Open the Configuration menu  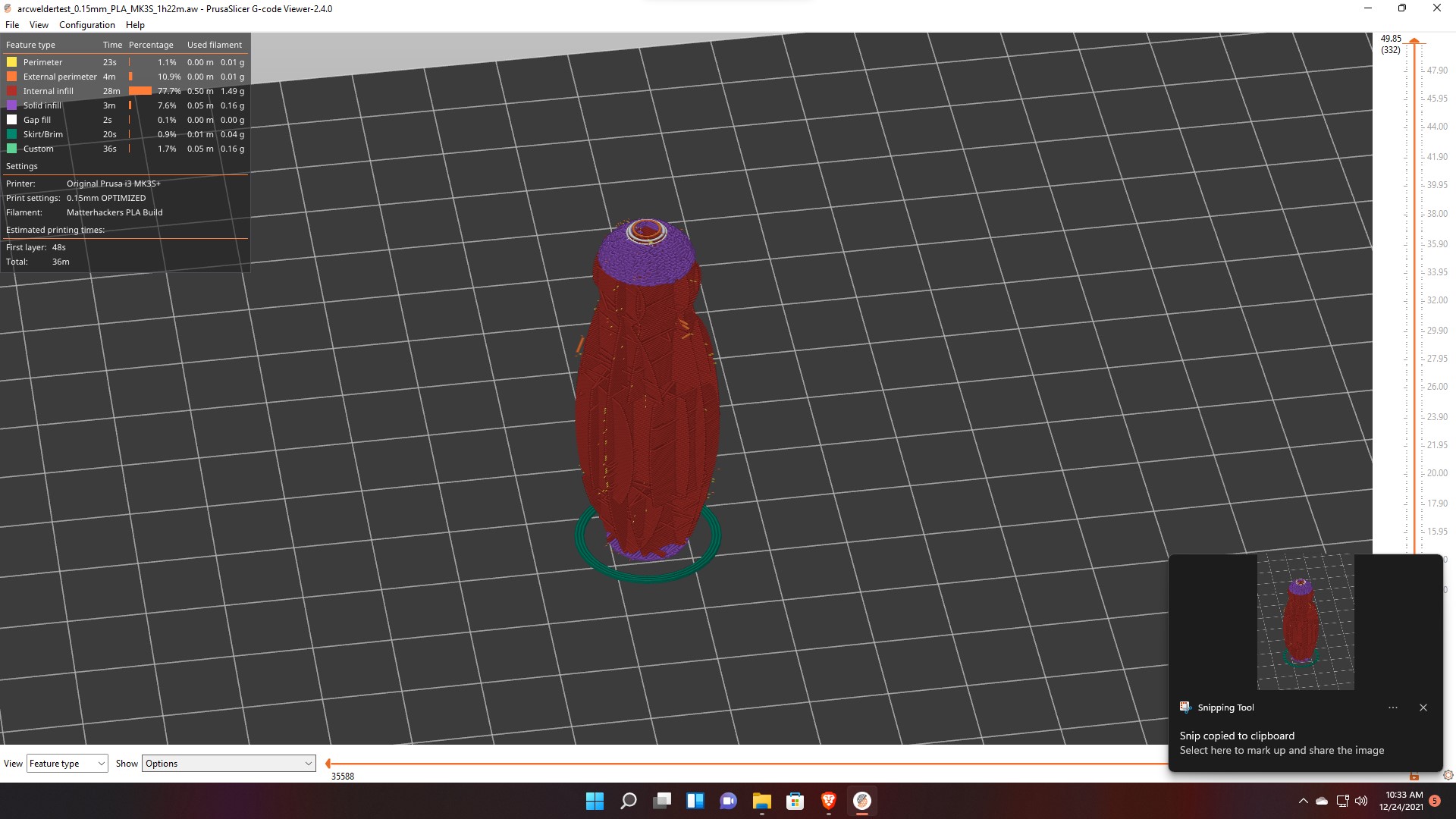point(87,25)
